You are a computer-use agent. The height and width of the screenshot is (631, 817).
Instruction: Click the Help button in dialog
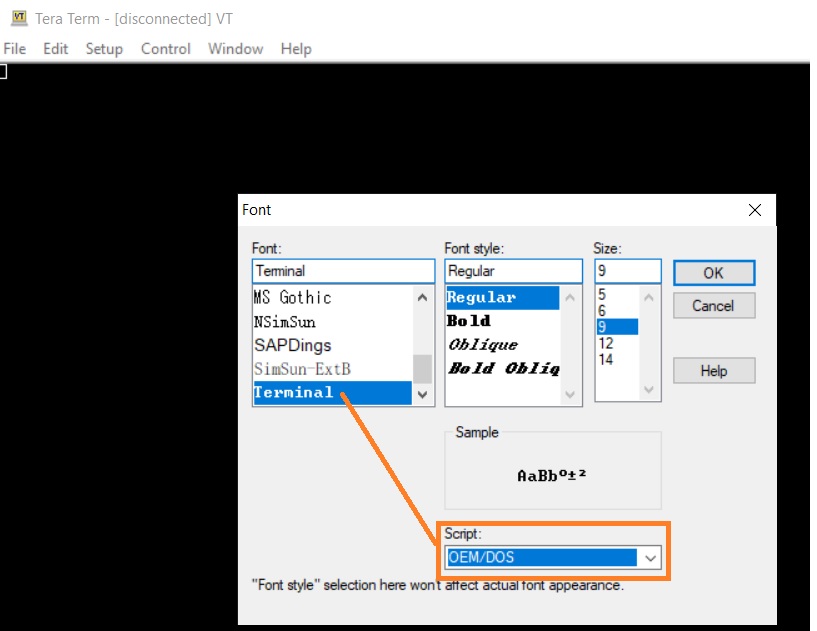[x=713, y=370]
